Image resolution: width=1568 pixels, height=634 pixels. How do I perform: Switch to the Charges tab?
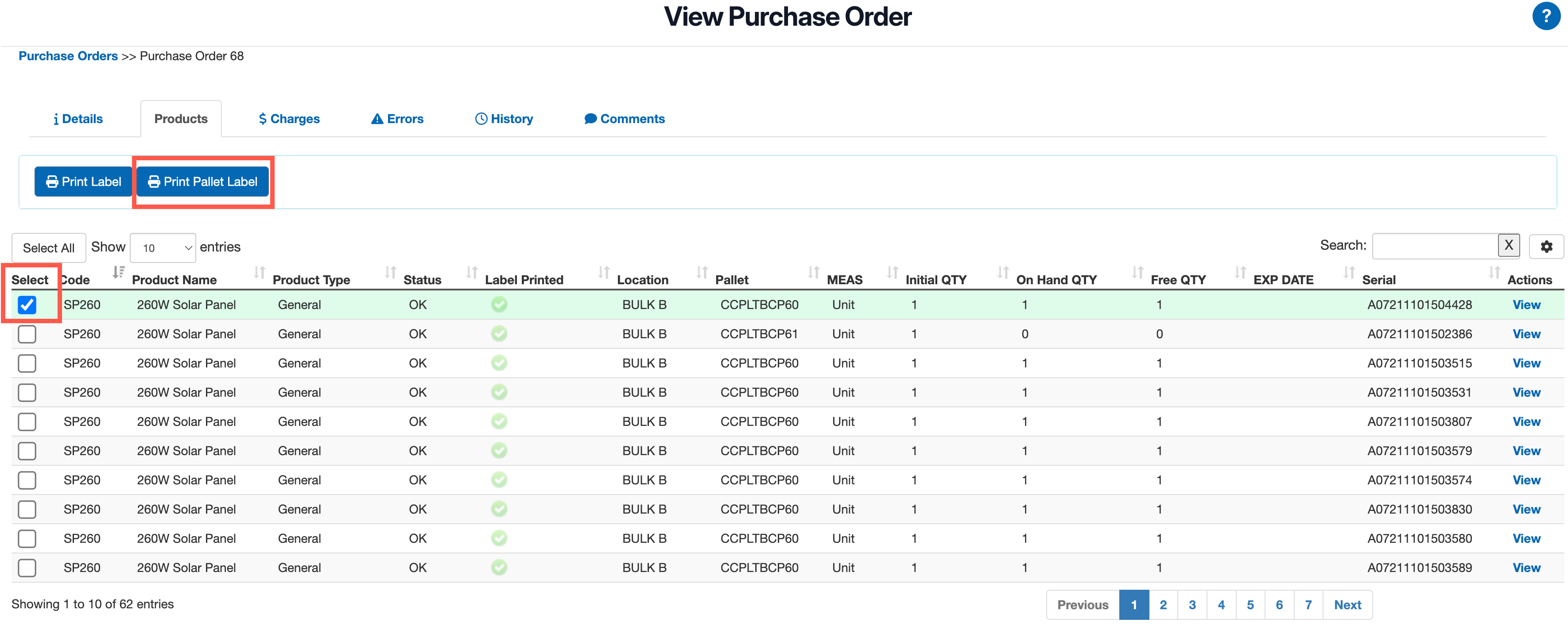[288, 119]
